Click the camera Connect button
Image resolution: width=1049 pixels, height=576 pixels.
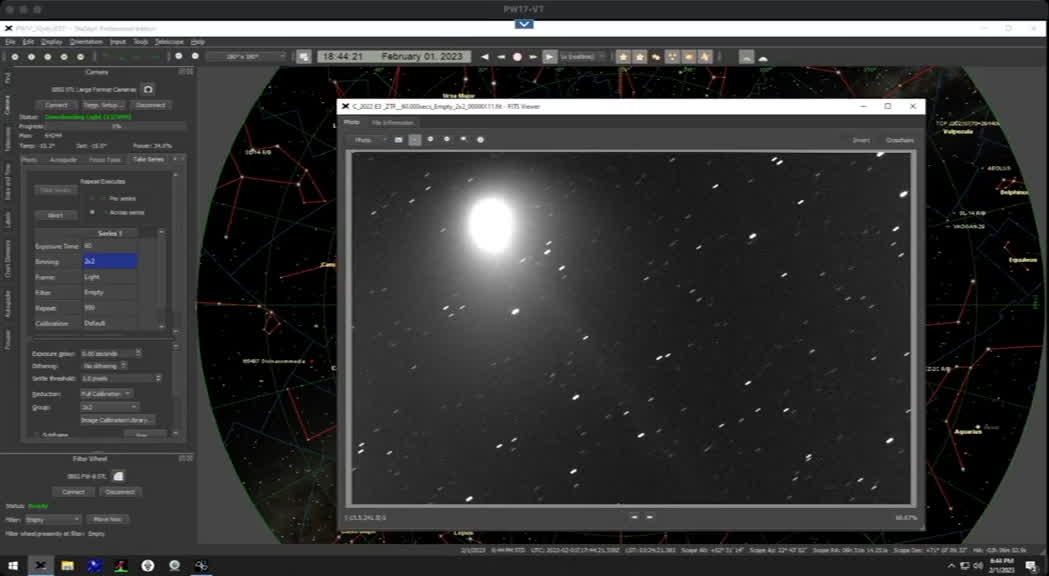point(56,105)
